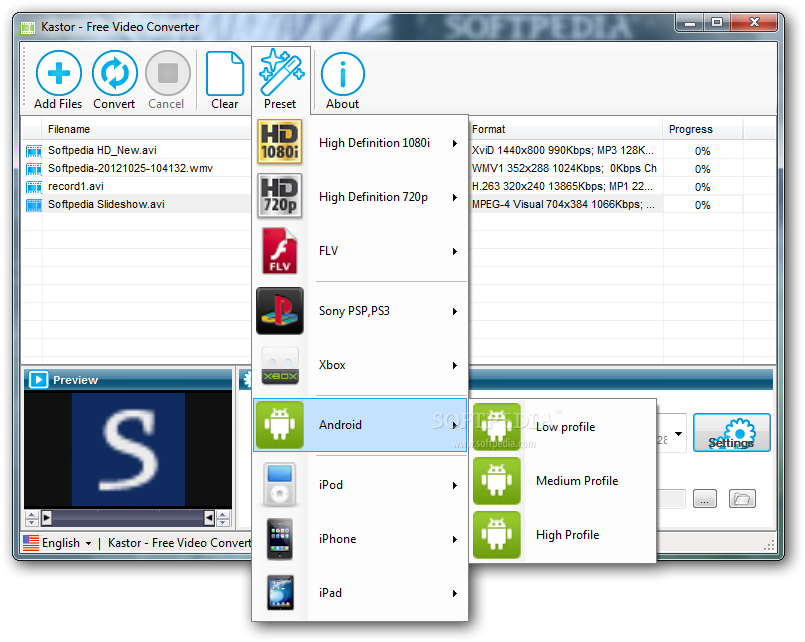Image resolution: width=805 pixels, height=642 pixels.
Task: Click the Preview panel play icon
Action: point(39,380)
